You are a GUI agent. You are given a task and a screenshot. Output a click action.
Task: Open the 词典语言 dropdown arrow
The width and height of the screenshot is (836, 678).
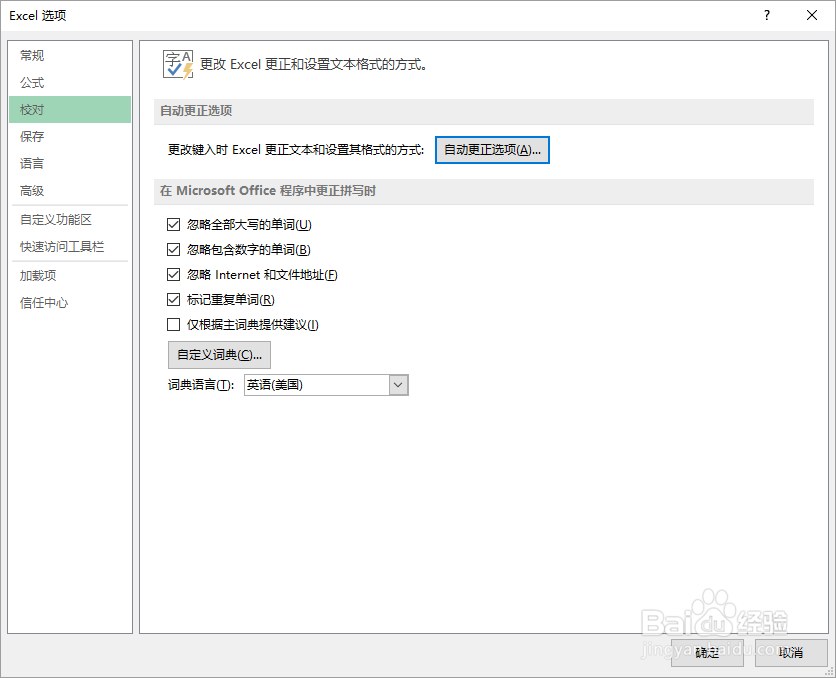[x=398, y=385]
